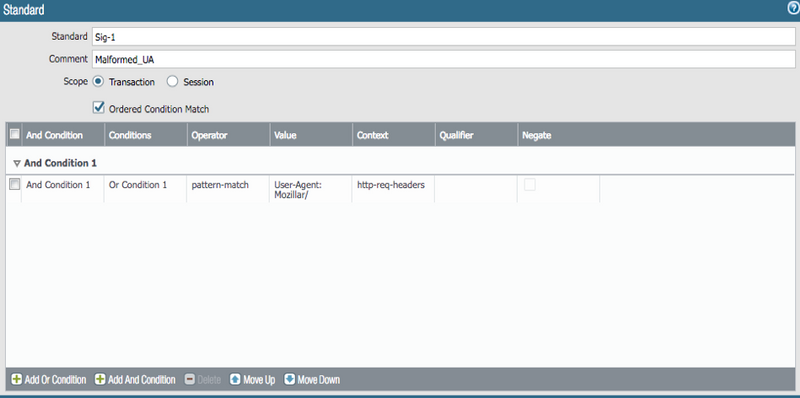Screen dimensions: 800x398
Task: Click the Delete button label
Action: pyautogui.click(x=209, y=380)
